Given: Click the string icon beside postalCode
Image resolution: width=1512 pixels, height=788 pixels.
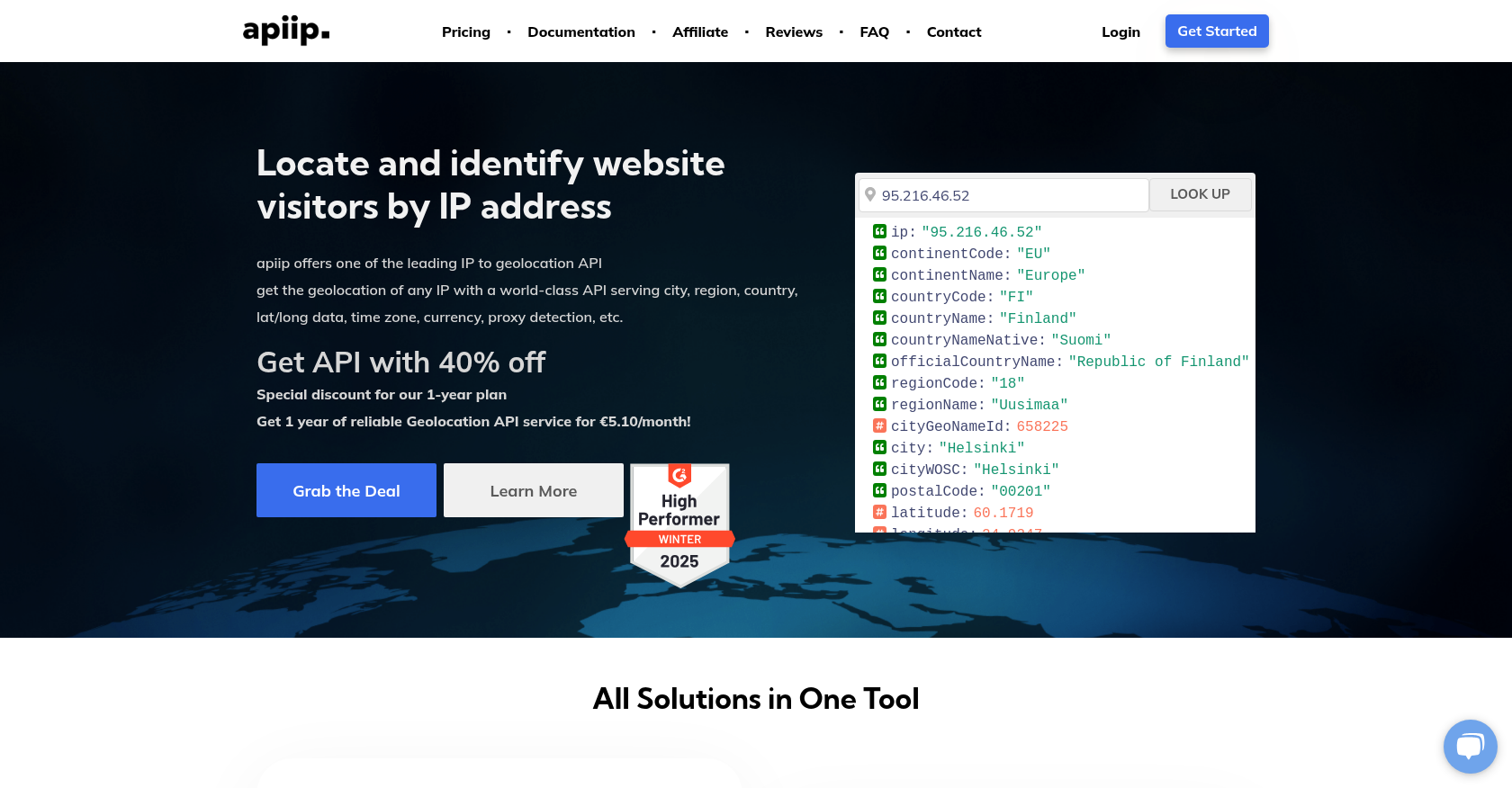Looking at the screenshot, I should point(879,490).
